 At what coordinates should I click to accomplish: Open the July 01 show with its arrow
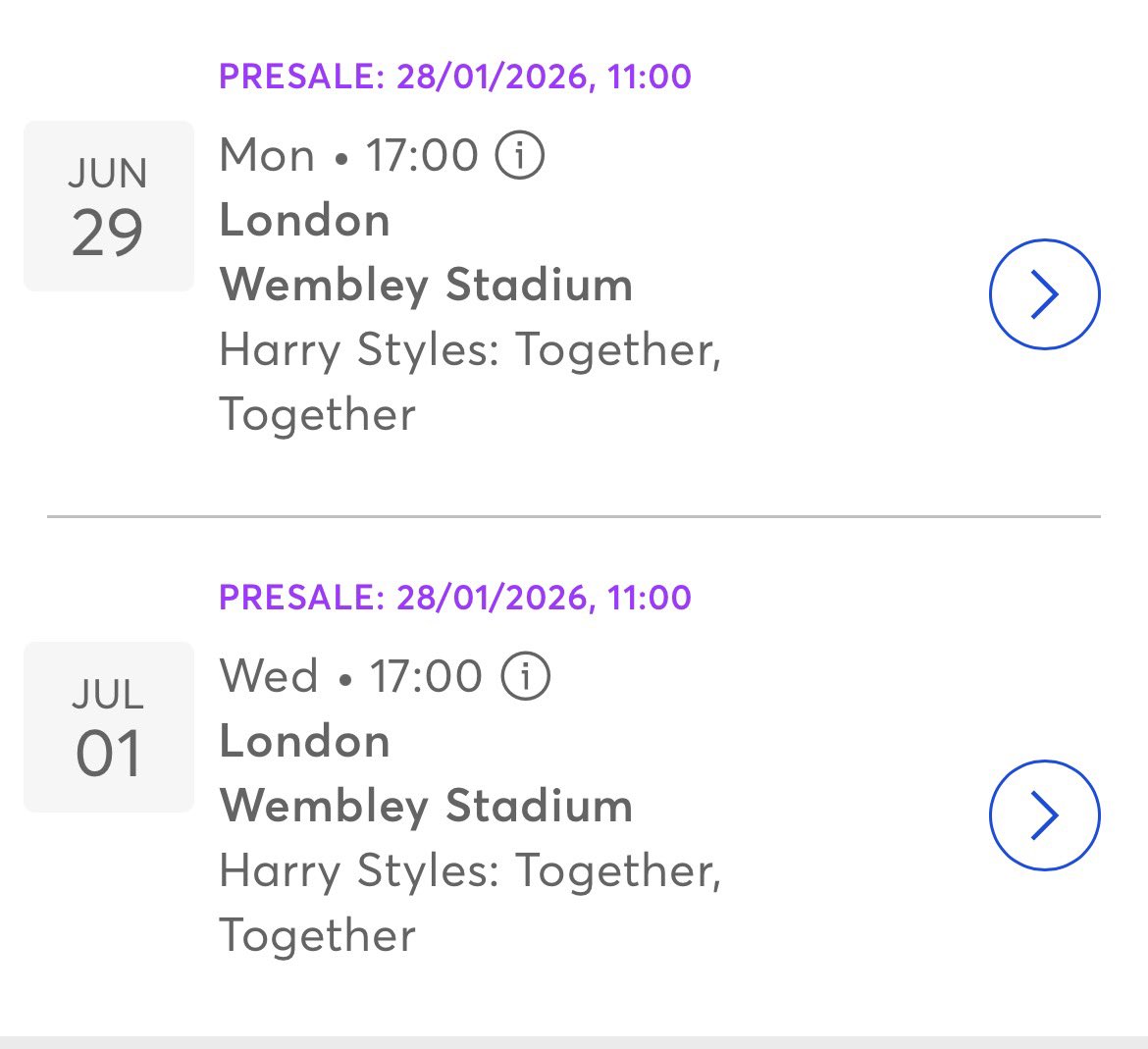pos(1044,815)
